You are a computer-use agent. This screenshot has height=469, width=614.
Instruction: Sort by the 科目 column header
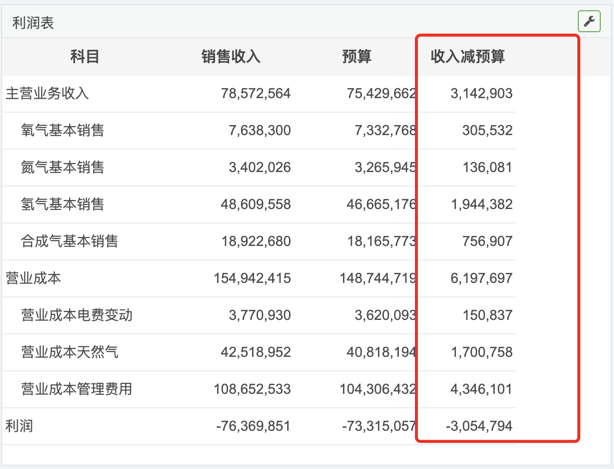point(85,57)
